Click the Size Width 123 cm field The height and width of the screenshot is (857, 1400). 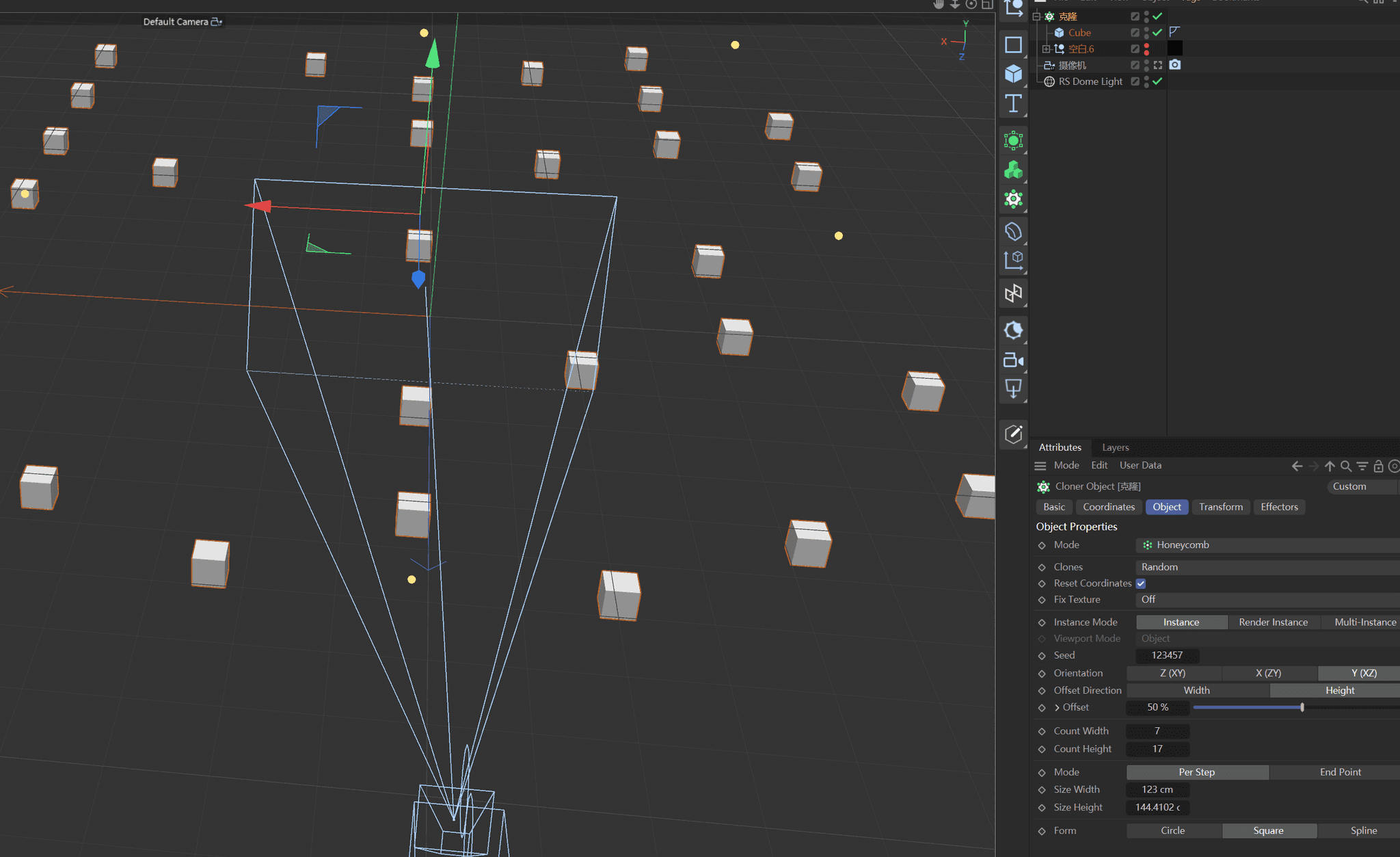pos(1157,789)
